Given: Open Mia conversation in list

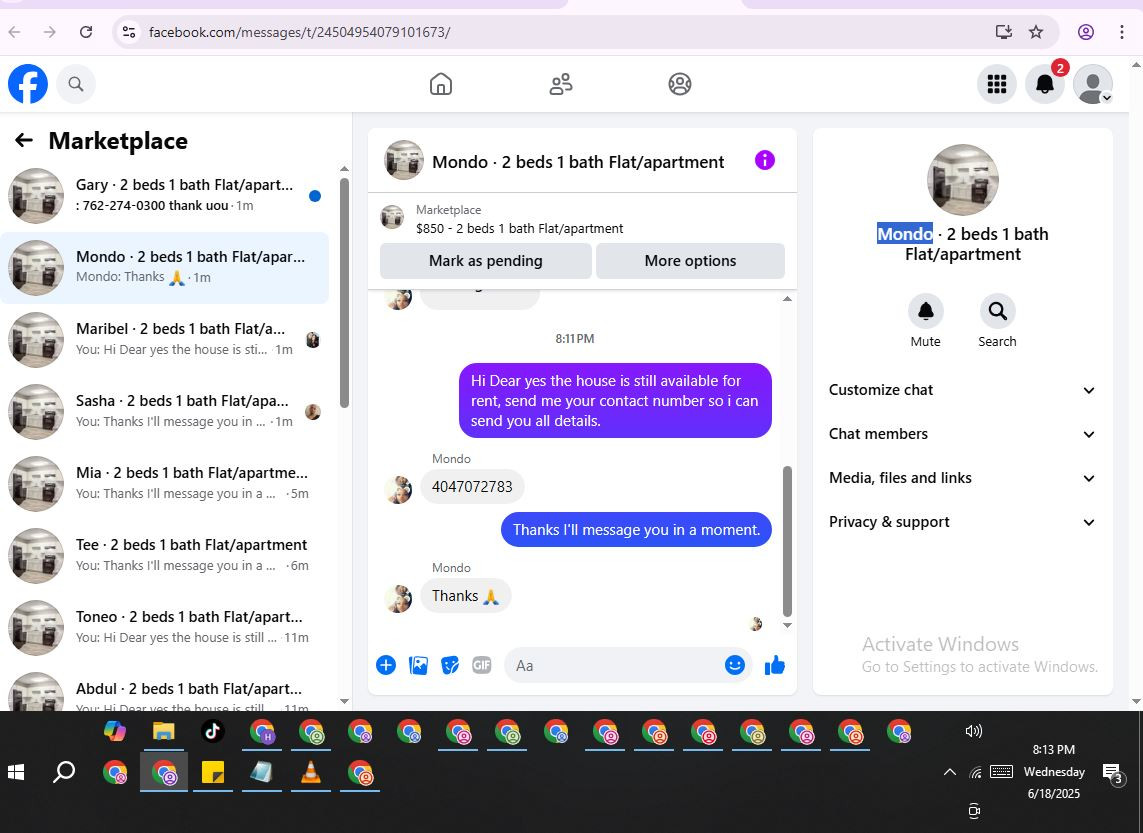Looking at the screenshot, I should click(165, 483).
